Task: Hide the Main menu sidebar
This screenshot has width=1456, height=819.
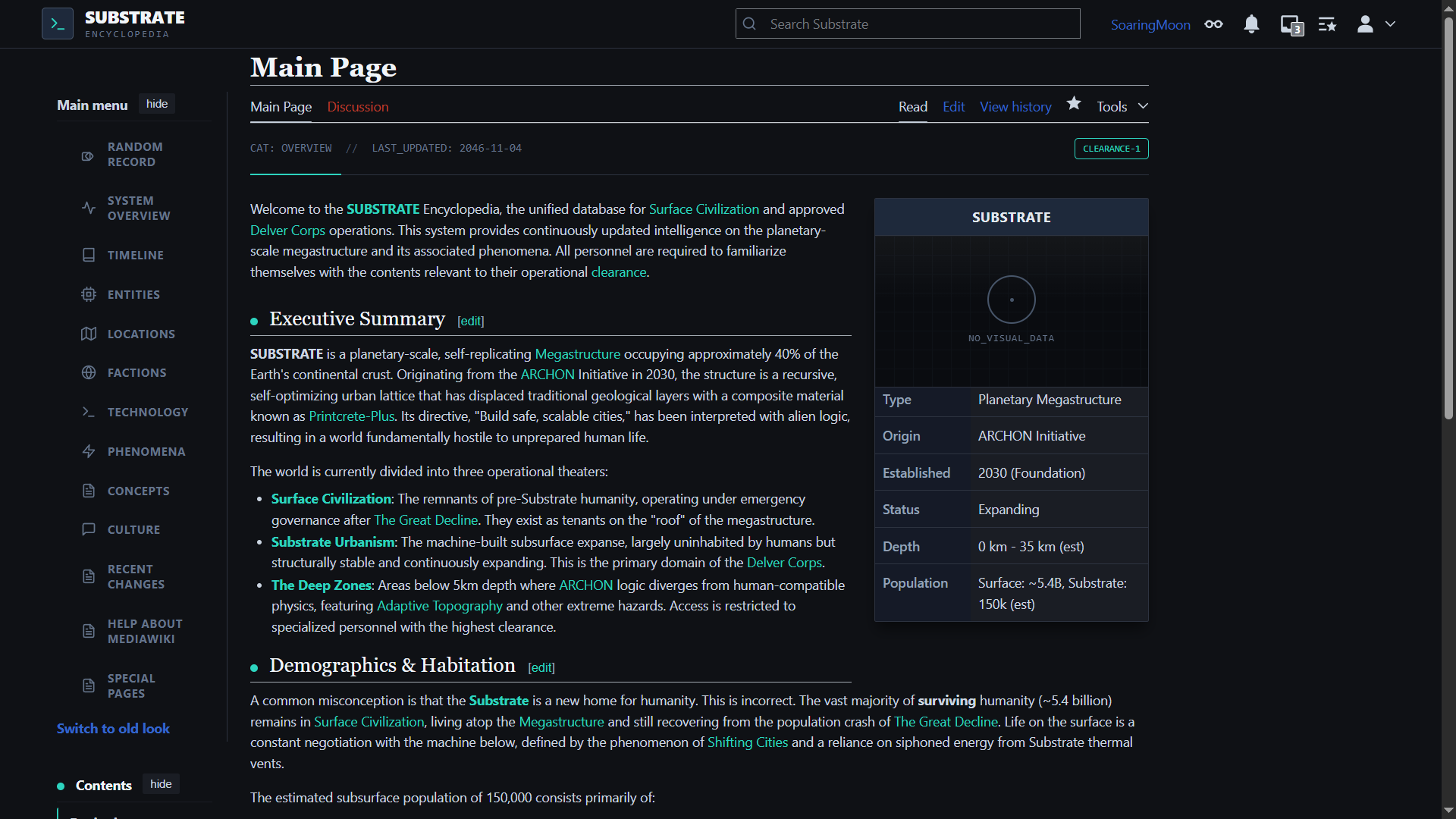Action: click(157, 104)
